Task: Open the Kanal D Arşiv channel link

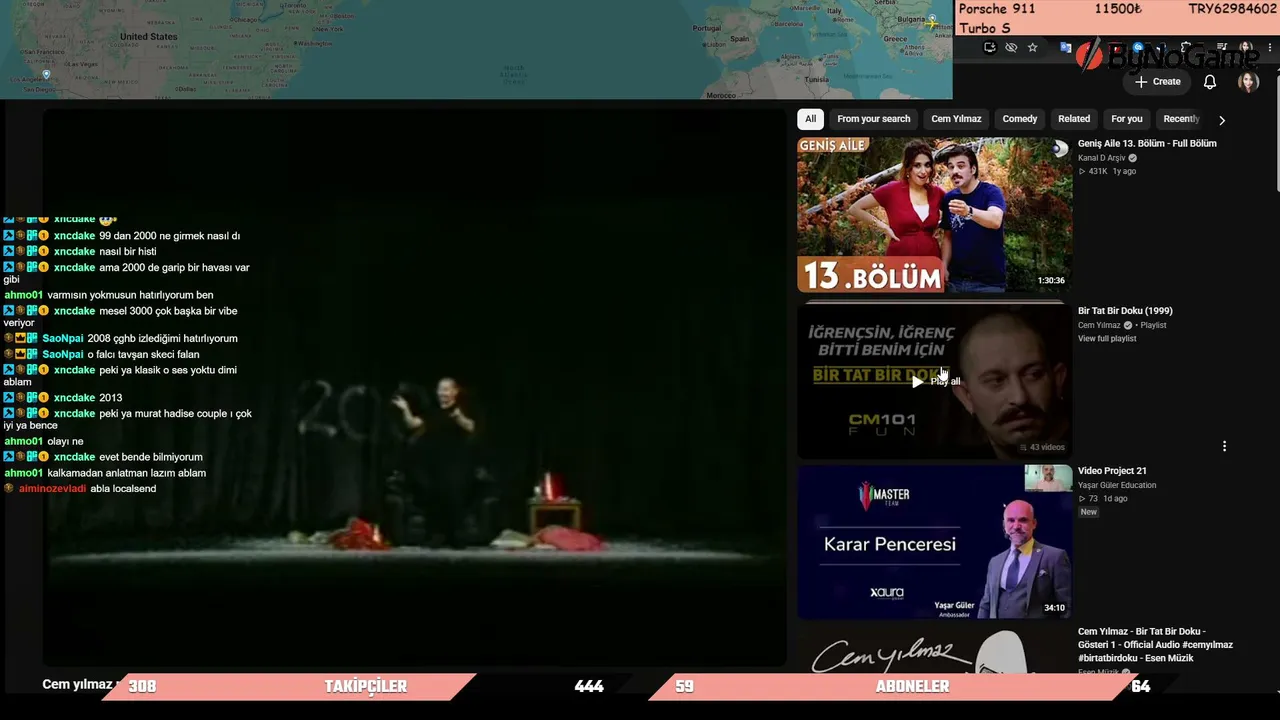Action: click(x=1102, y=158)
